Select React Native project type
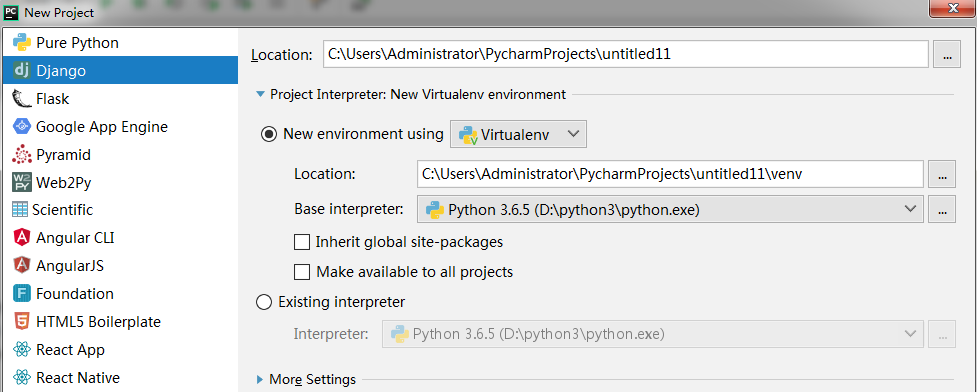 coord(120,378)
